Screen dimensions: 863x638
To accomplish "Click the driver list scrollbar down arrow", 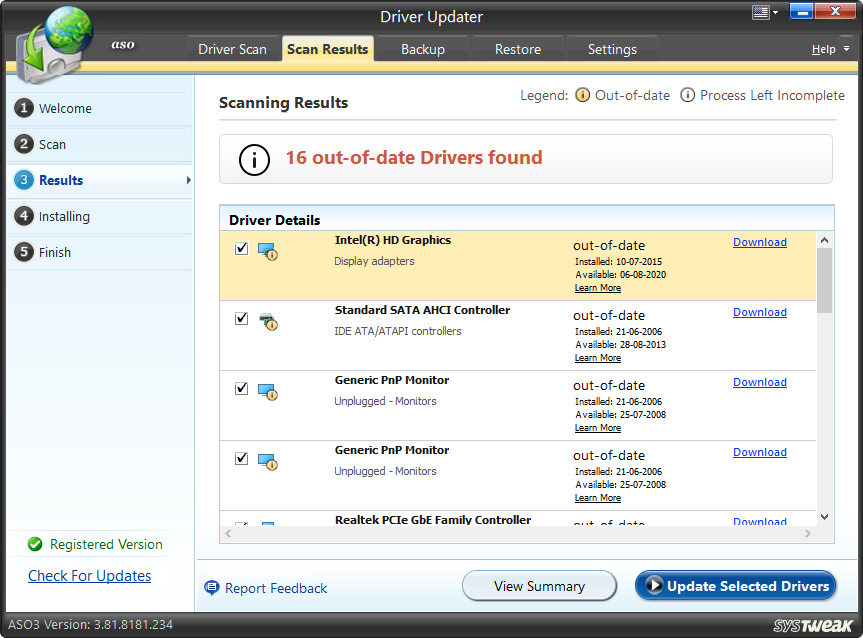I will pos(824,516).
